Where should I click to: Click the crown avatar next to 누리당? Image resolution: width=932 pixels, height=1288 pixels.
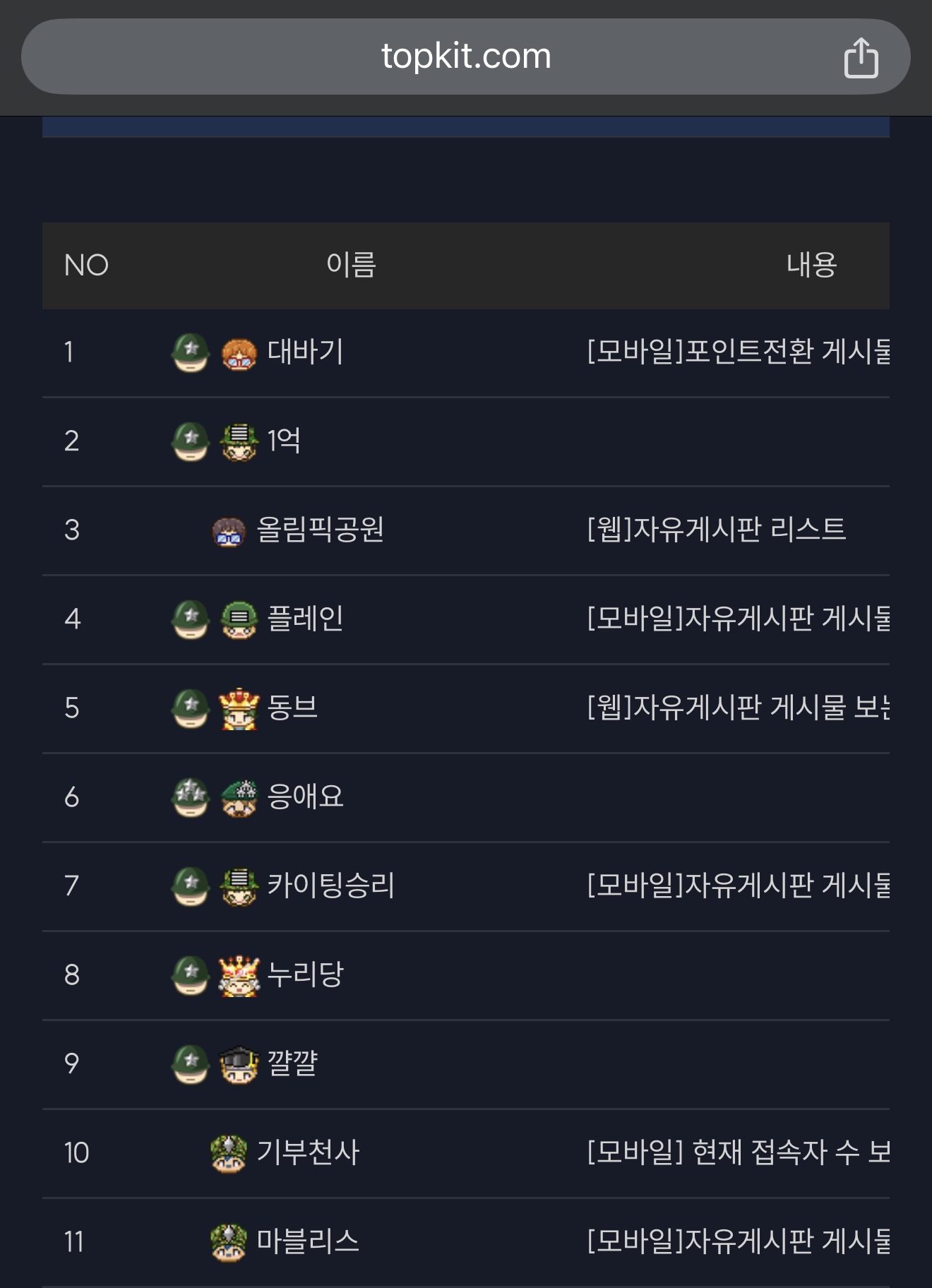(x=239, y=975)
